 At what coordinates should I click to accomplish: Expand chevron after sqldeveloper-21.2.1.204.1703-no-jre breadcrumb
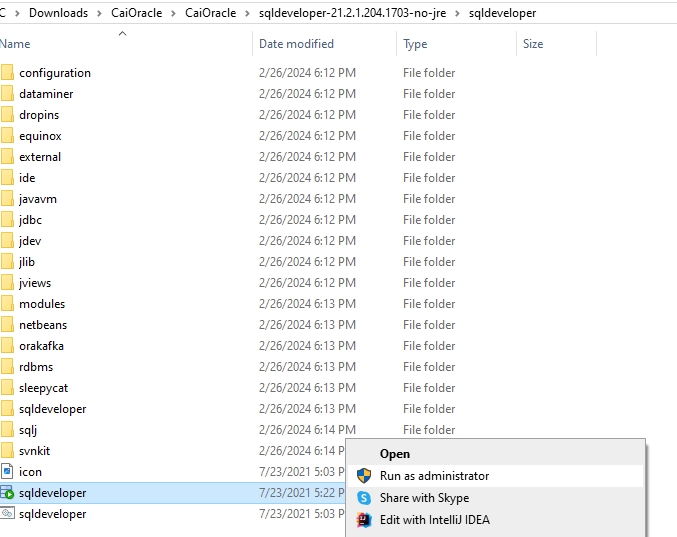(458, 13)
